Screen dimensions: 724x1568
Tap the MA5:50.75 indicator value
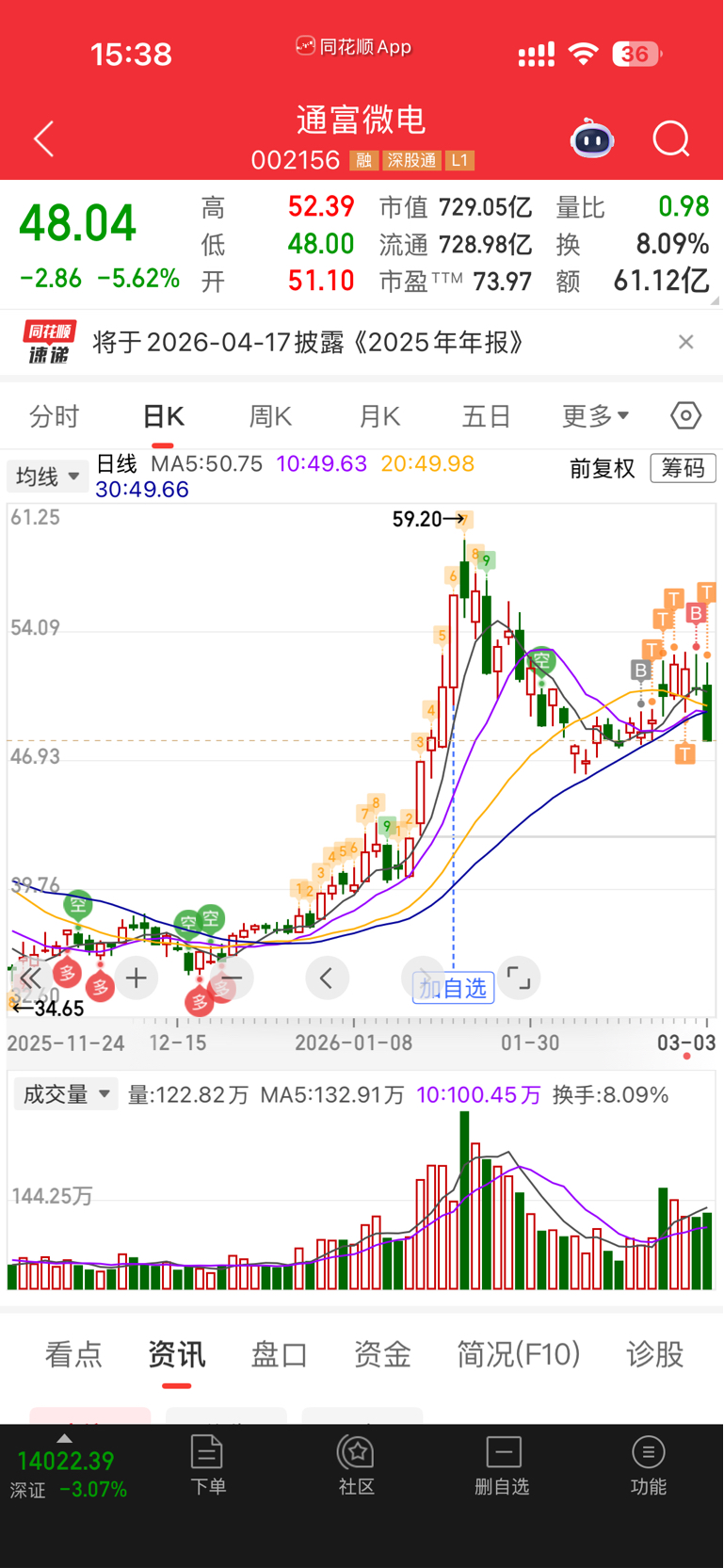click(x=206, y=464)
